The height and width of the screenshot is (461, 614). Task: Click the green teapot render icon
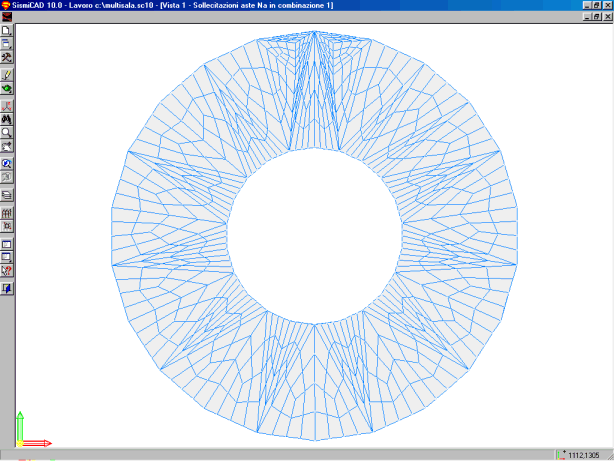[x=7, y=88]
